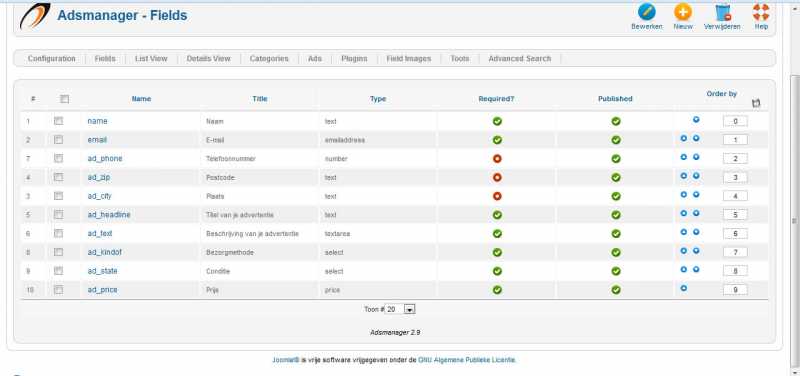Open the Joomla! footer link

click(x=286, y=360)
